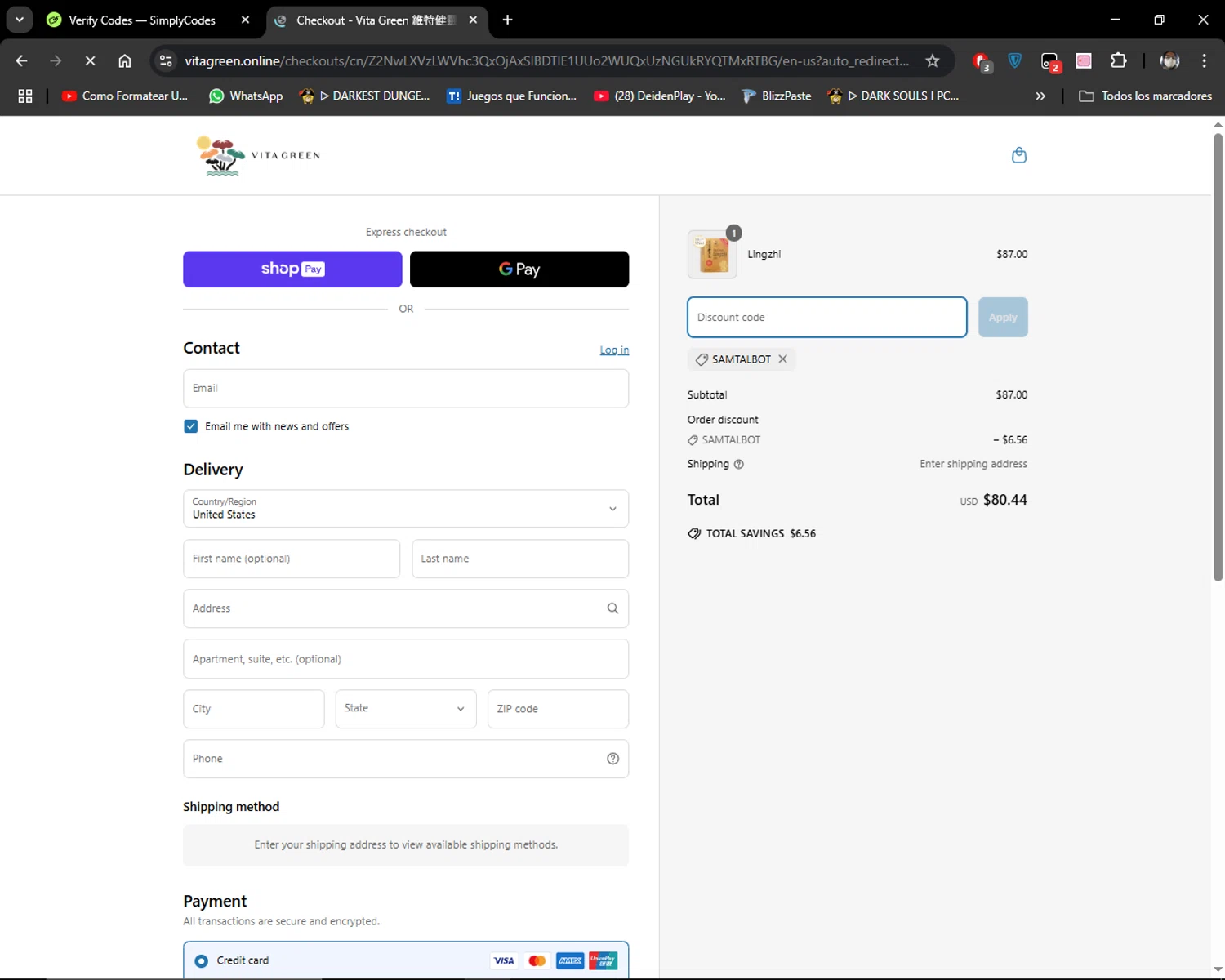Screen dimensions: 1225x980
Task: Click the address bar URL
Action: click(546, 60)
